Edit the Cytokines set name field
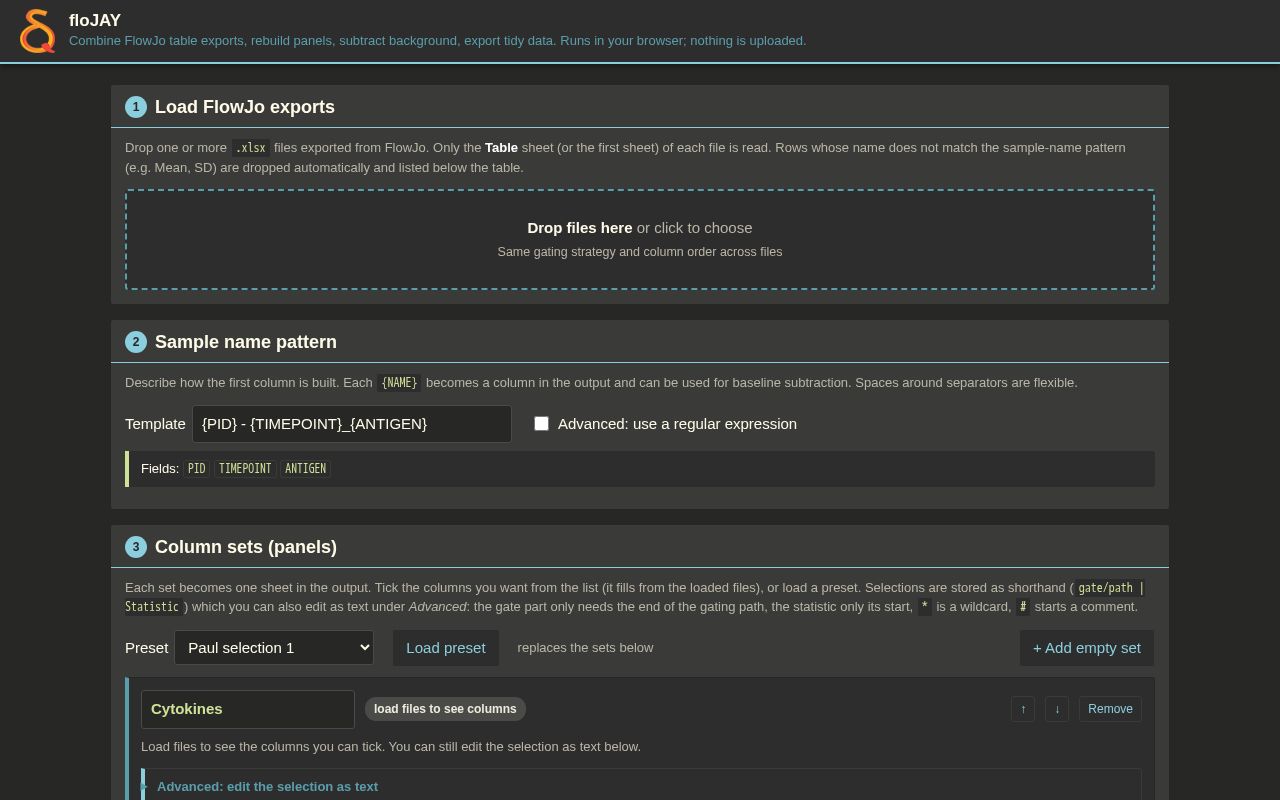The image size is (1280, 800). [x=248, y=709]
